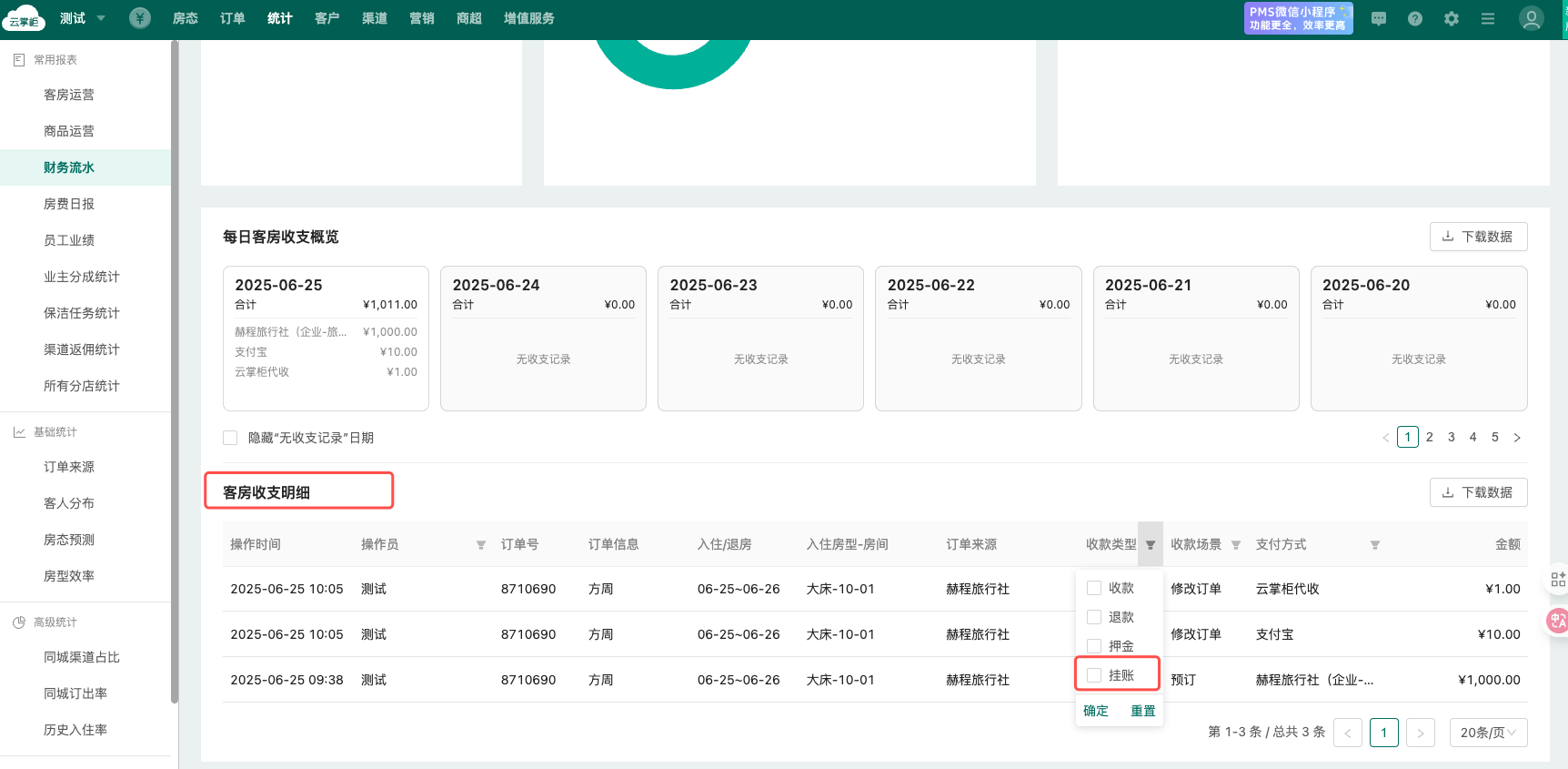Image resolution: width=1568 pixels, height=769 pixels.
Task: Click the pink translate floating icon
Action: [1557, 621]
